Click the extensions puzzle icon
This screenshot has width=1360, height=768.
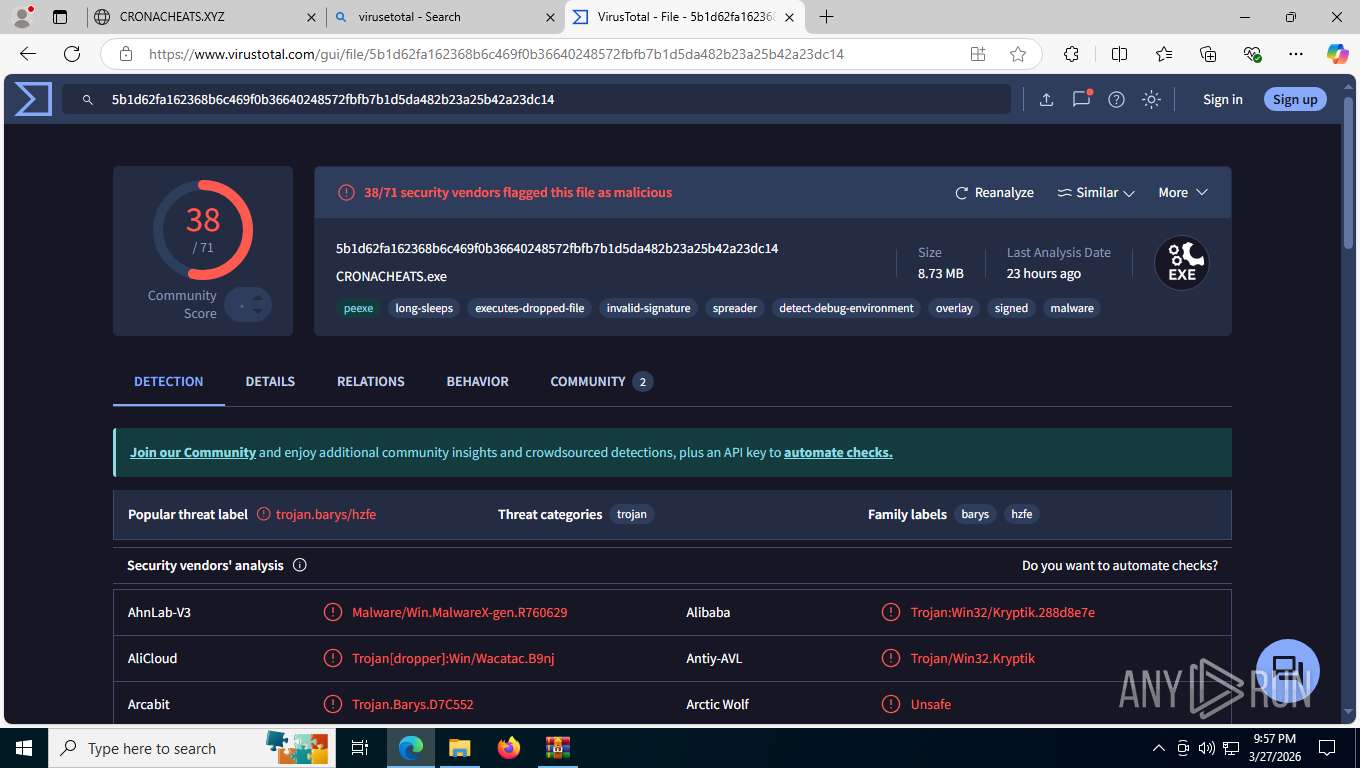pos(1071,54)
